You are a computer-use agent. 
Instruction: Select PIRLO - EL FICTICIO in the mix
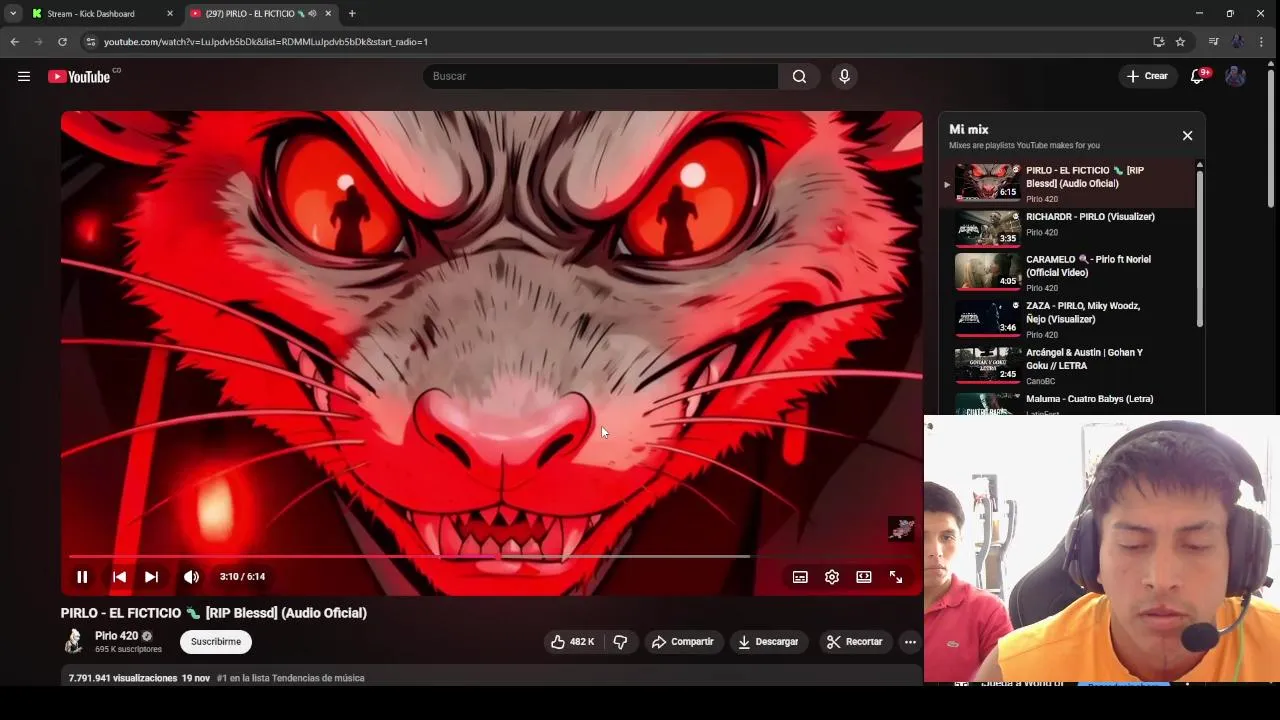1066,184
